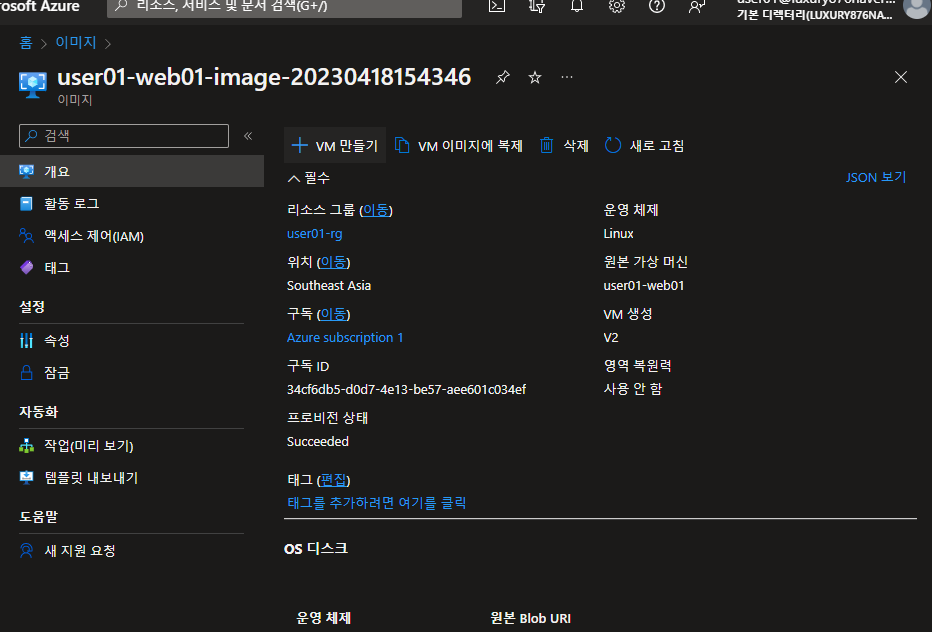
Task: Open the JSON 보기 link
Action: [x=876, y=177]
